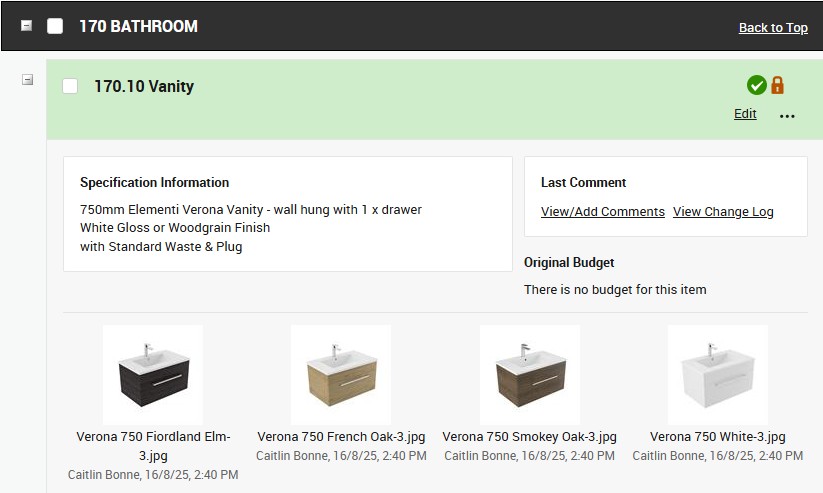
Task: Jump back to top of page
Action: pyautogui.click(x=773, y=27)
